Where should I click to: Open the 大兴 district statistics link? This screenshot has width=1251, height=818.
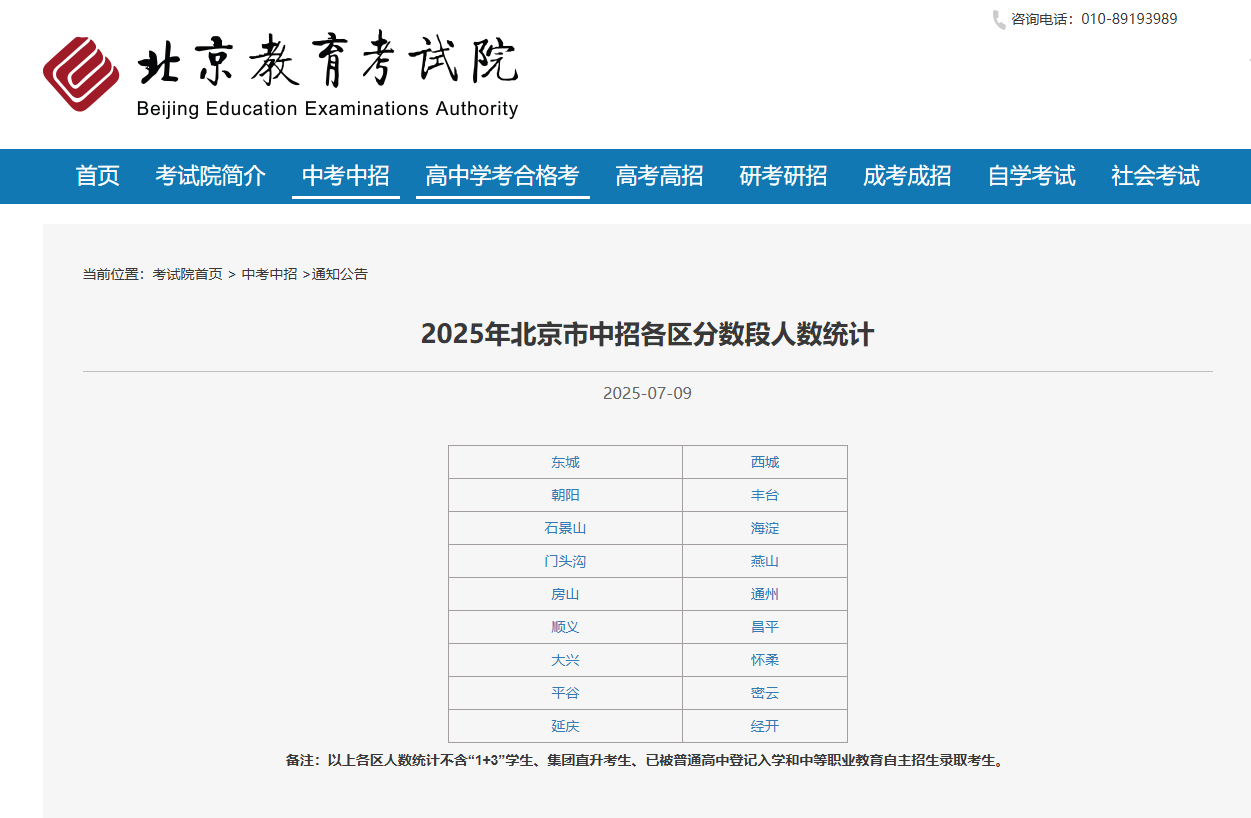[x=565, y=660]
